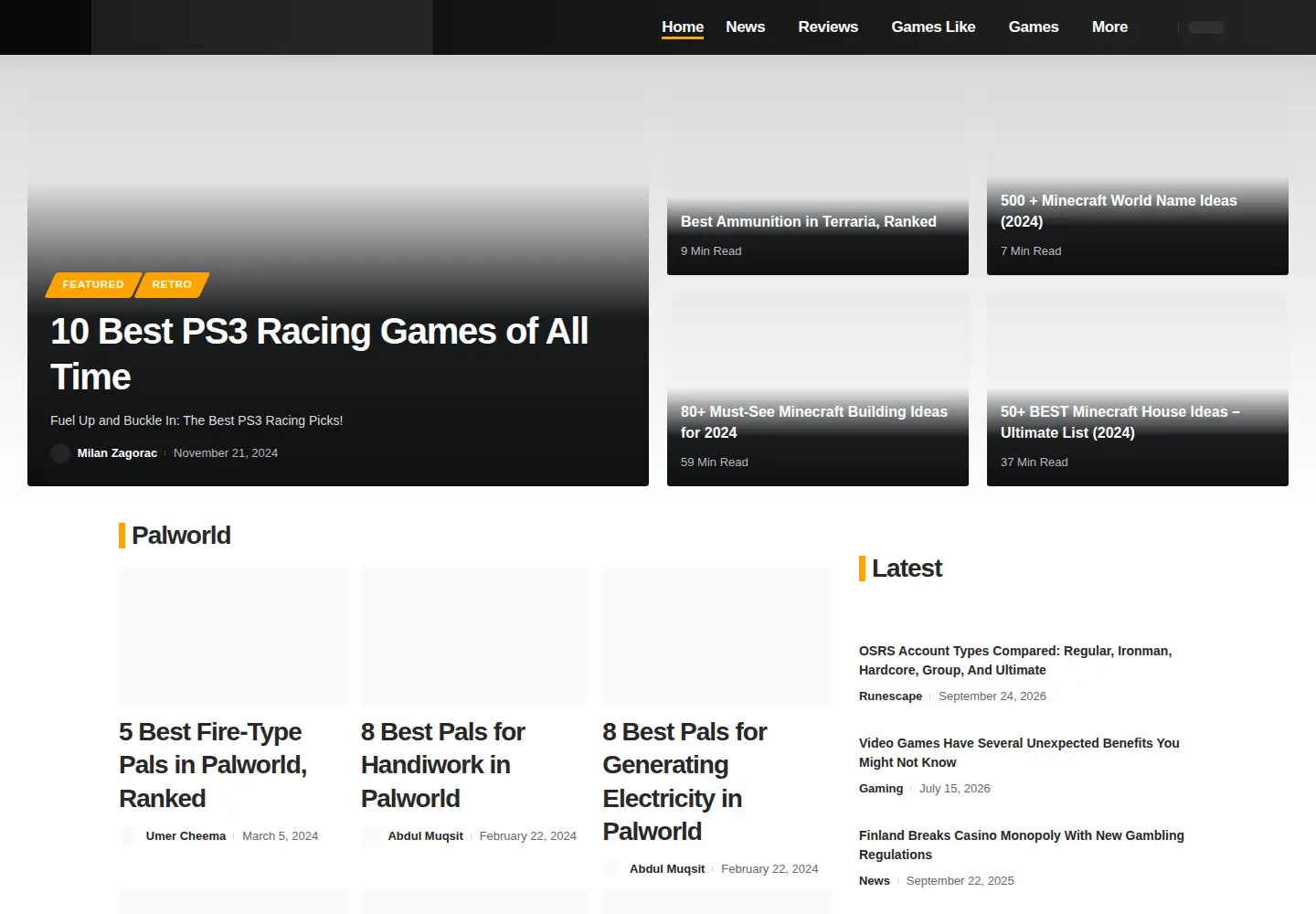
Task: Click Abdul Muqsit under the Generating Electricity article
Action: [x=667, y=869]
